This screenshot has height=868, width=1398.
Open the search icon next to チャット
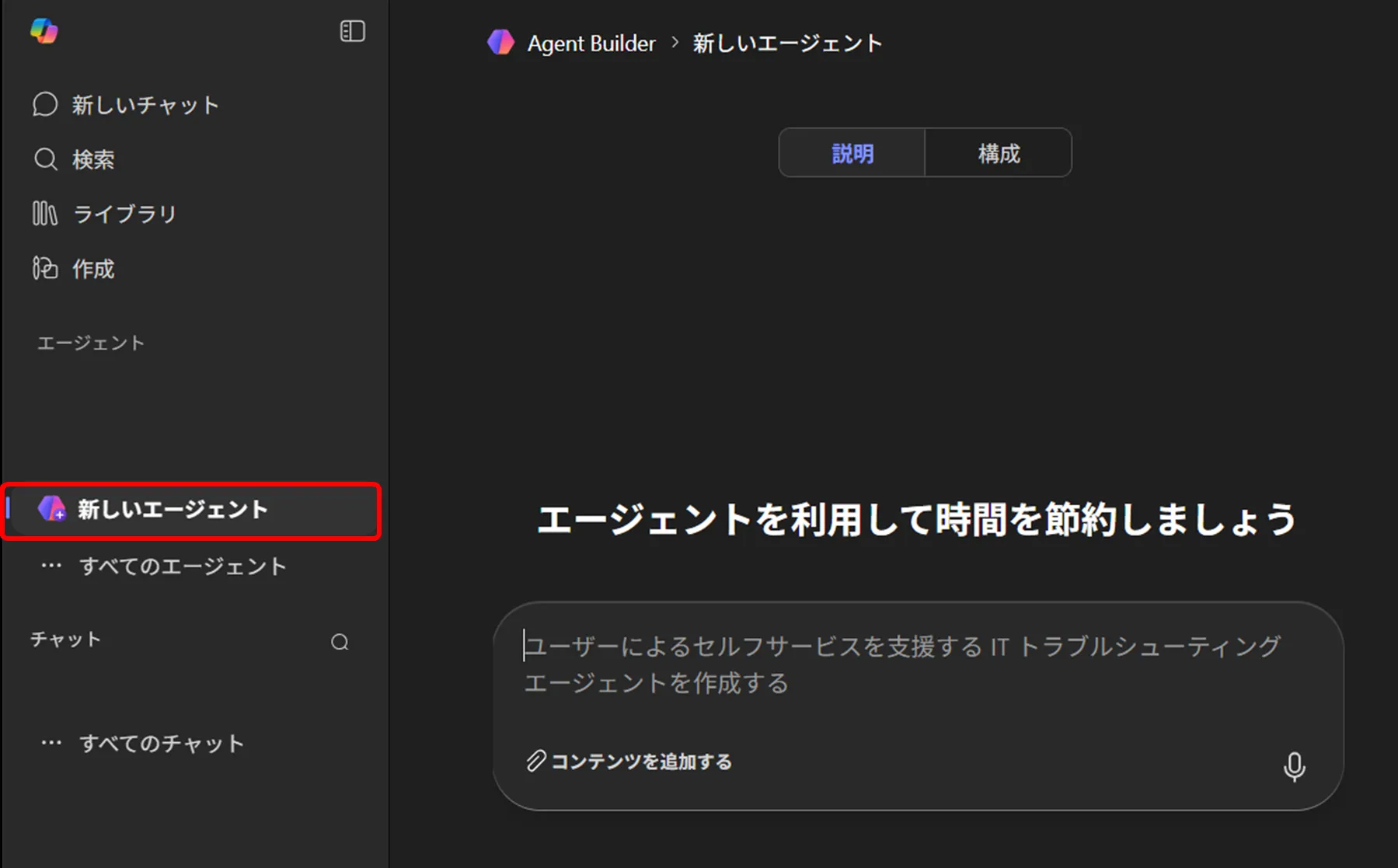click(x=340, y=642)
